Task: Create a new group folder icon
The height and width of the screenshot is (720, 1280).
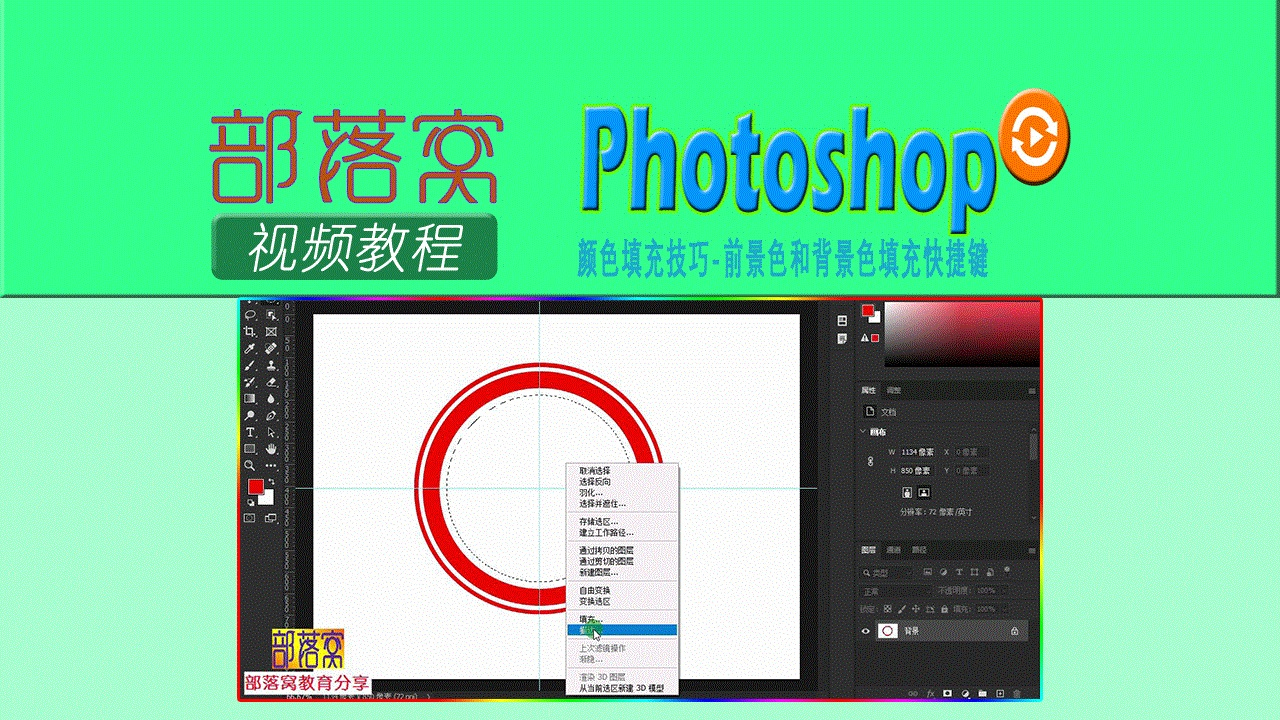Action: tap(982, 693)
